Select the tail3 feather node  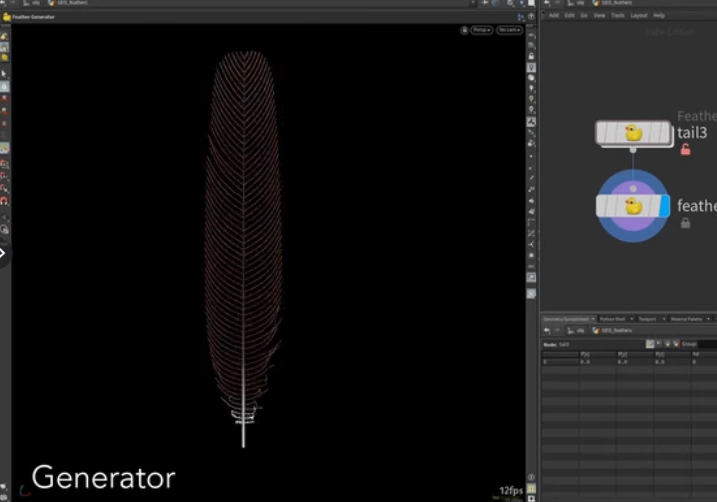tap(633, 134)
